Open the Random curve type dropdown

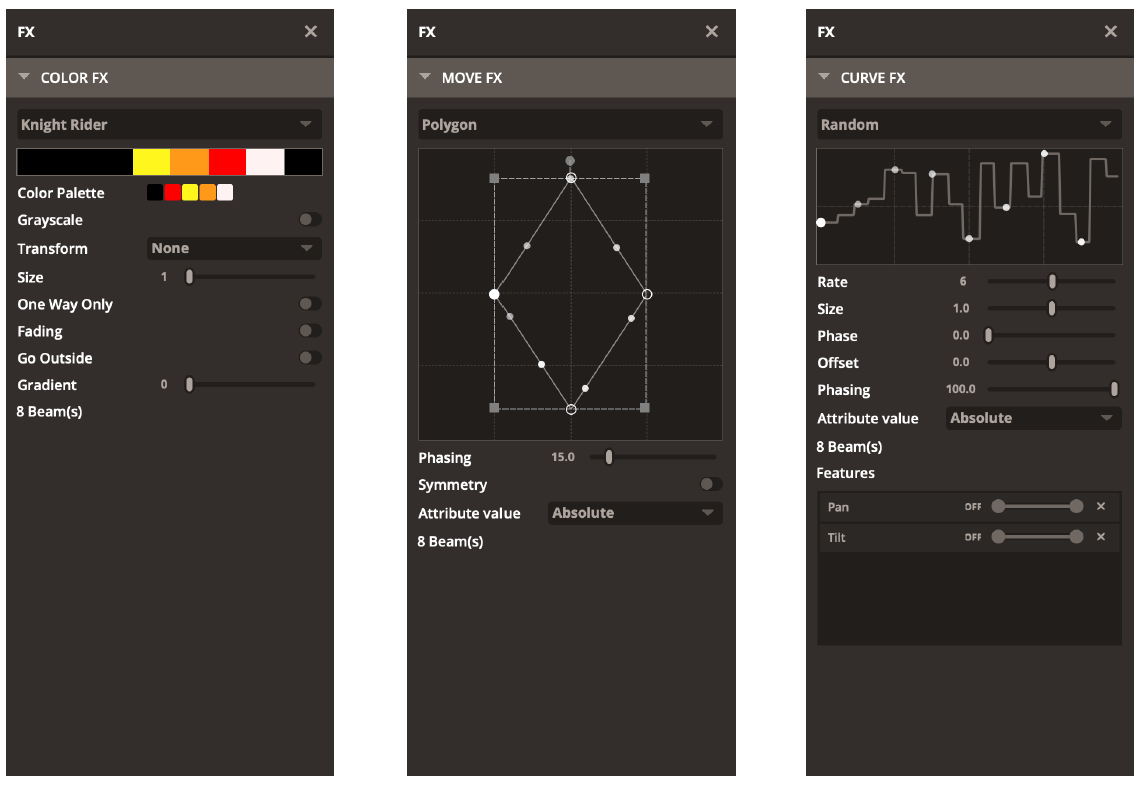(968, 125)
